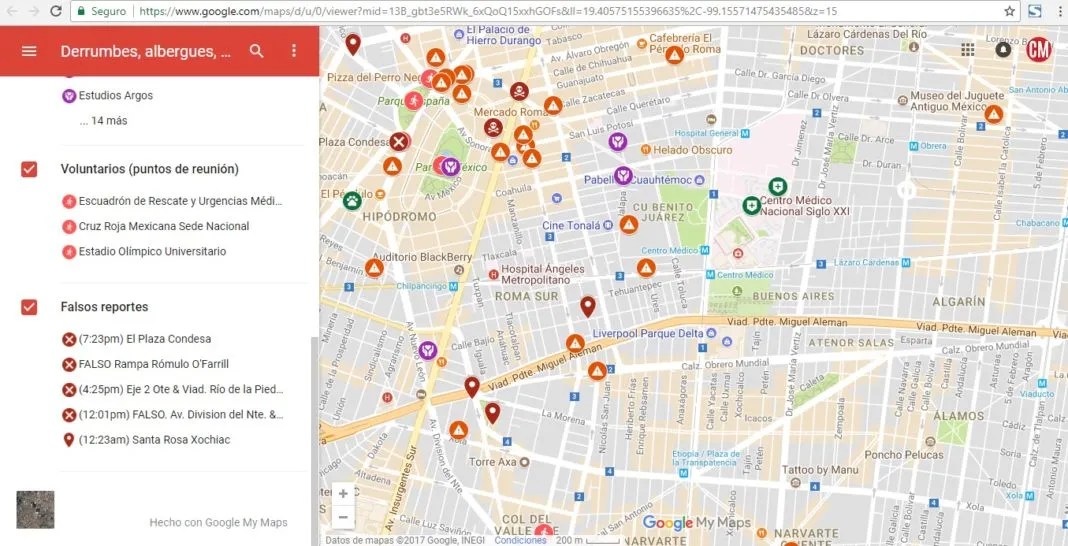Click the red runner marker at Parque España
The image size is (1068, 546).
(413, 101)
